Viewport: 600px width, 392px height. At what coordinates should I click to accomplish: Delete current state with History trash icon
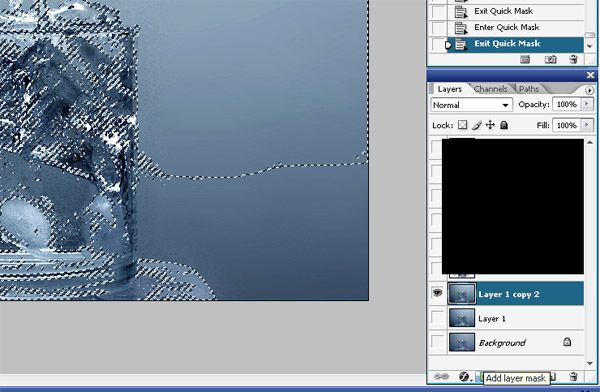(x=573, y=59)
